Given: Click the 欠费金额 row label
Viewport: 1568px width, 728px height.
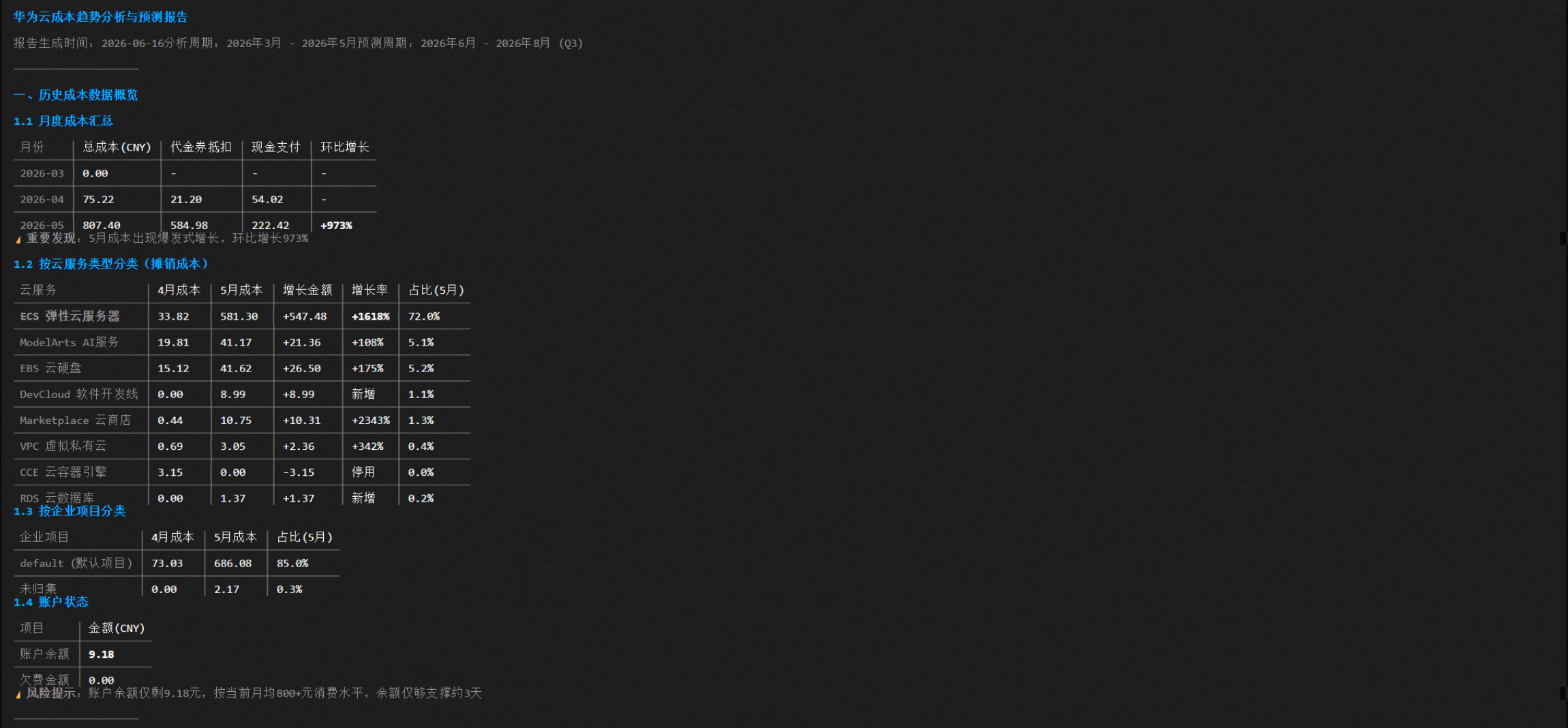Looking at the screenshot, I should pyautogui.click(x=44, y=680).
